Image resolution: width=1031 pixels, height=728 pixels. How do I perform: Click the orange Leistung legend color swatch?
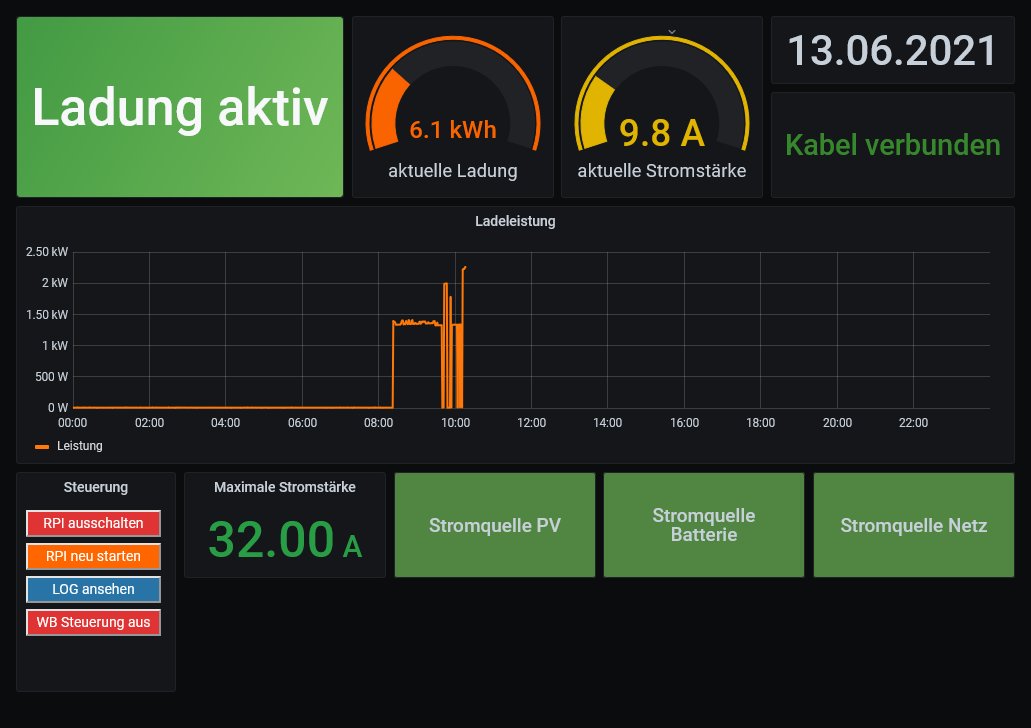[x=42, y=446]
